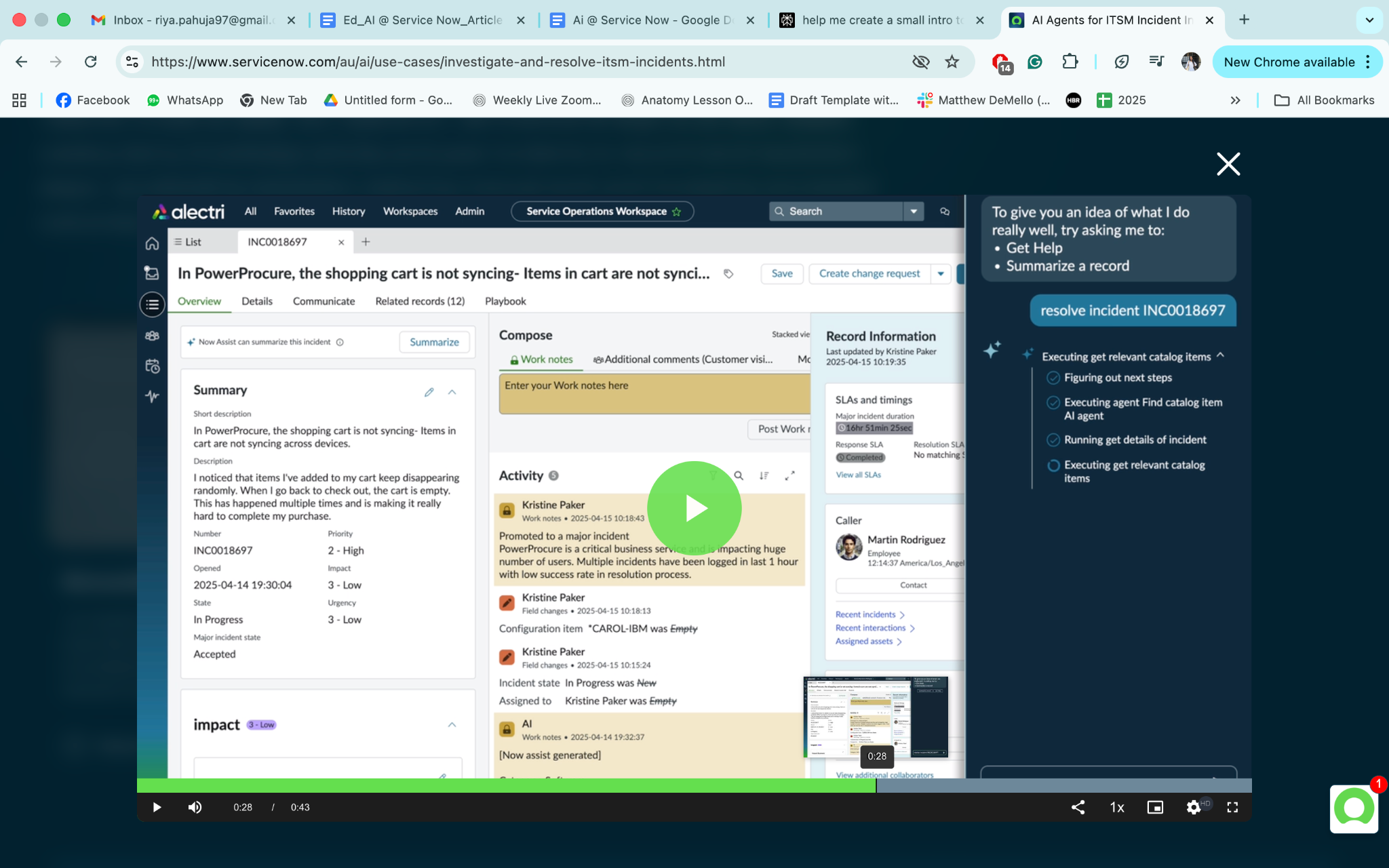Show more bookmarks with the double chevron
The height and width of the screenshot is (868, 1389).
tap(1236, 100)
